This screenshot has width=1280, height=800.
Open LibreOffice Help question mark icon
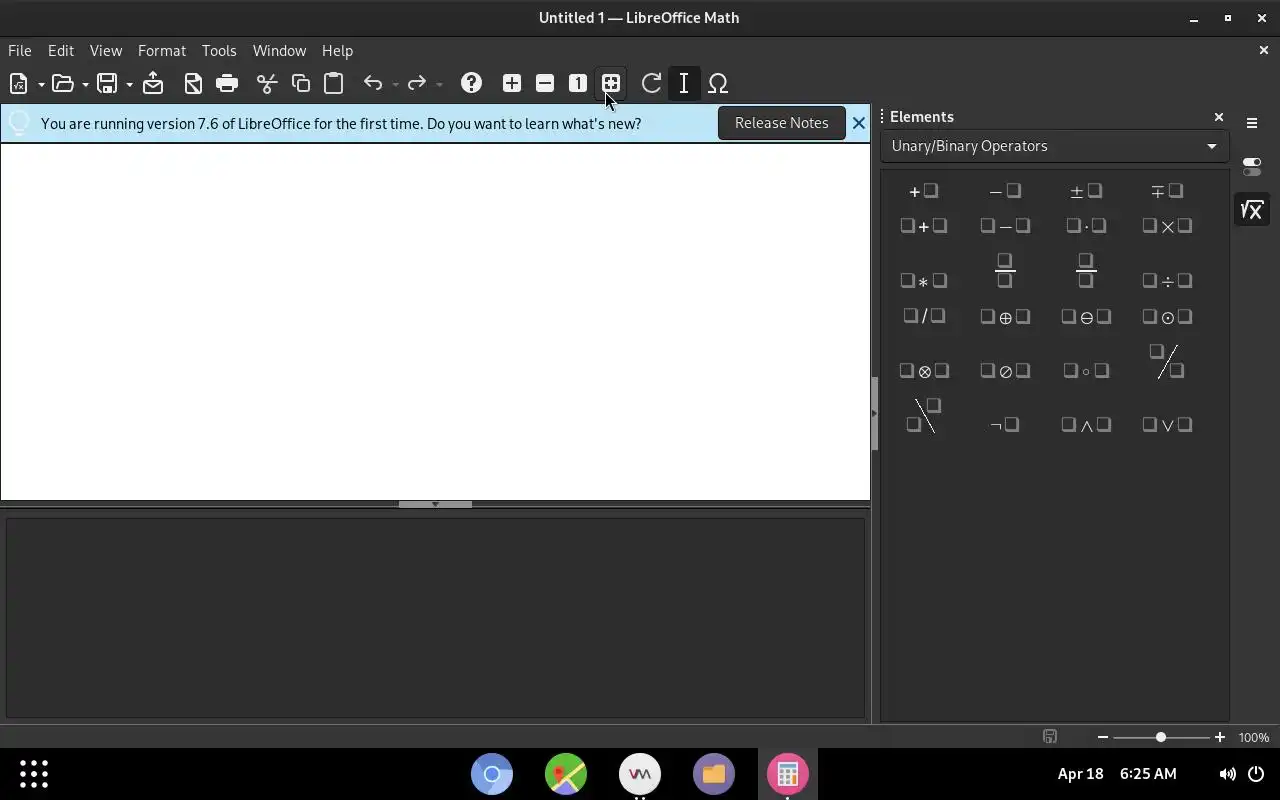(x=471, y=84)
